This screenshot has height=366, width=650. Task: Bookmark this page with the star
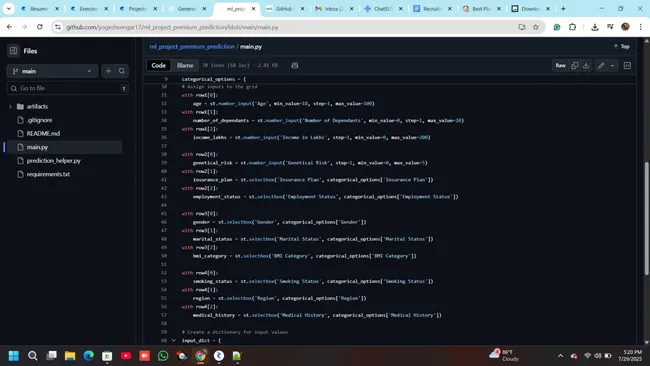536,27
